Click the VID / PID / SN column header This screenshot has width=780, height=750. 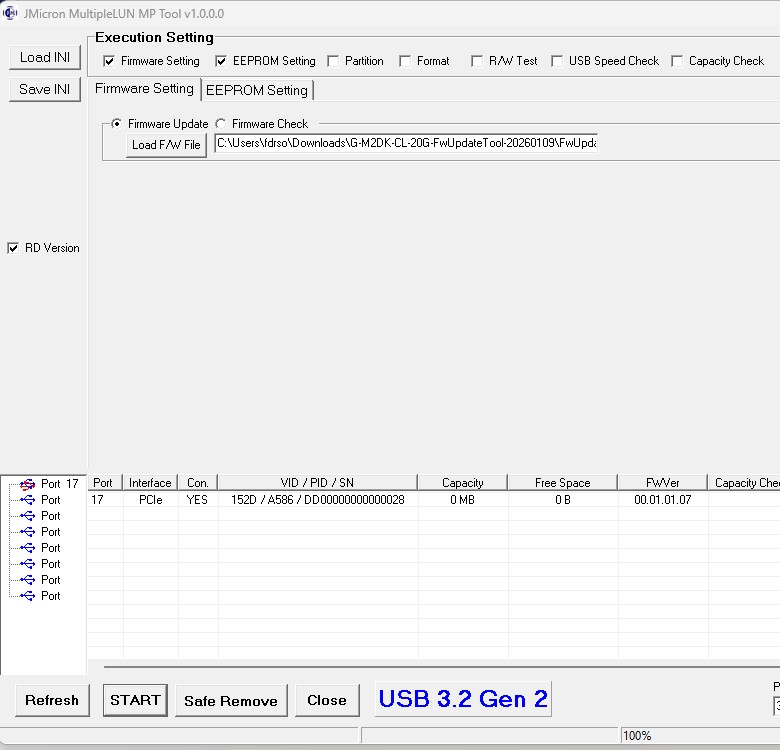point(317,483)
